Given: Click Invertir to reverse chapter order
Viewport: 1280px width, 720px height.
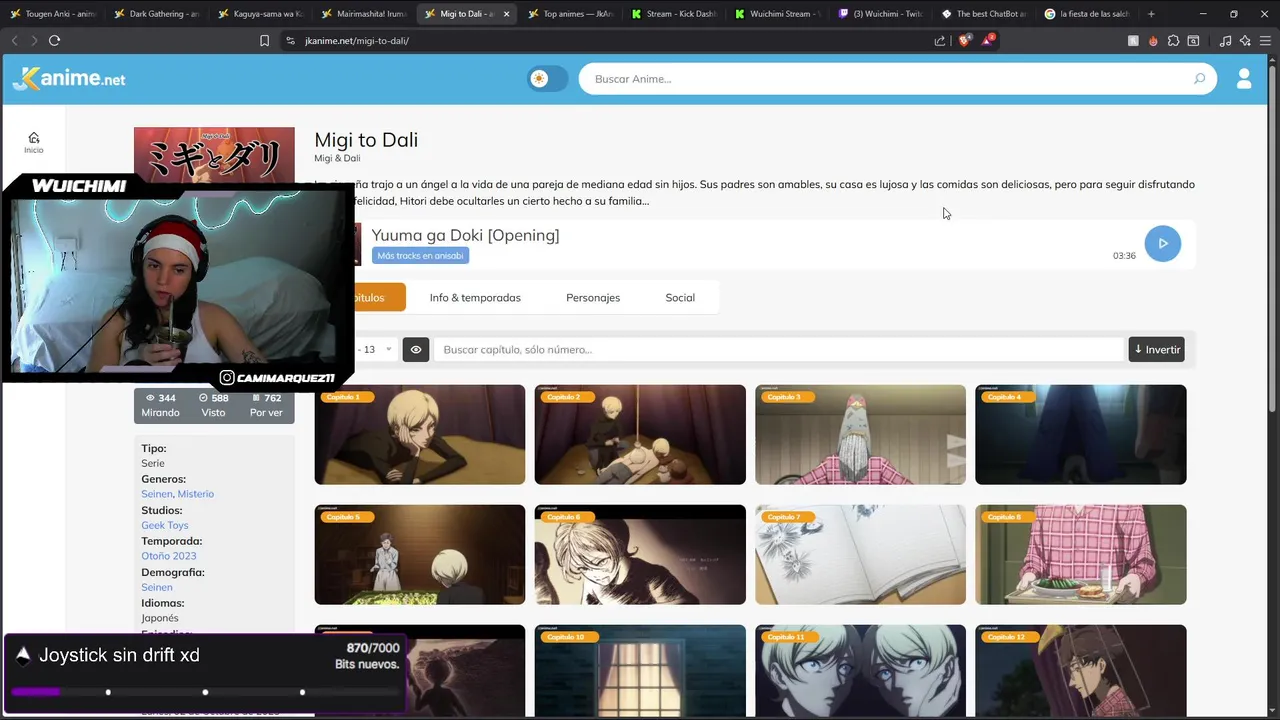Looking at the screenshot, I should [1157, 349].
